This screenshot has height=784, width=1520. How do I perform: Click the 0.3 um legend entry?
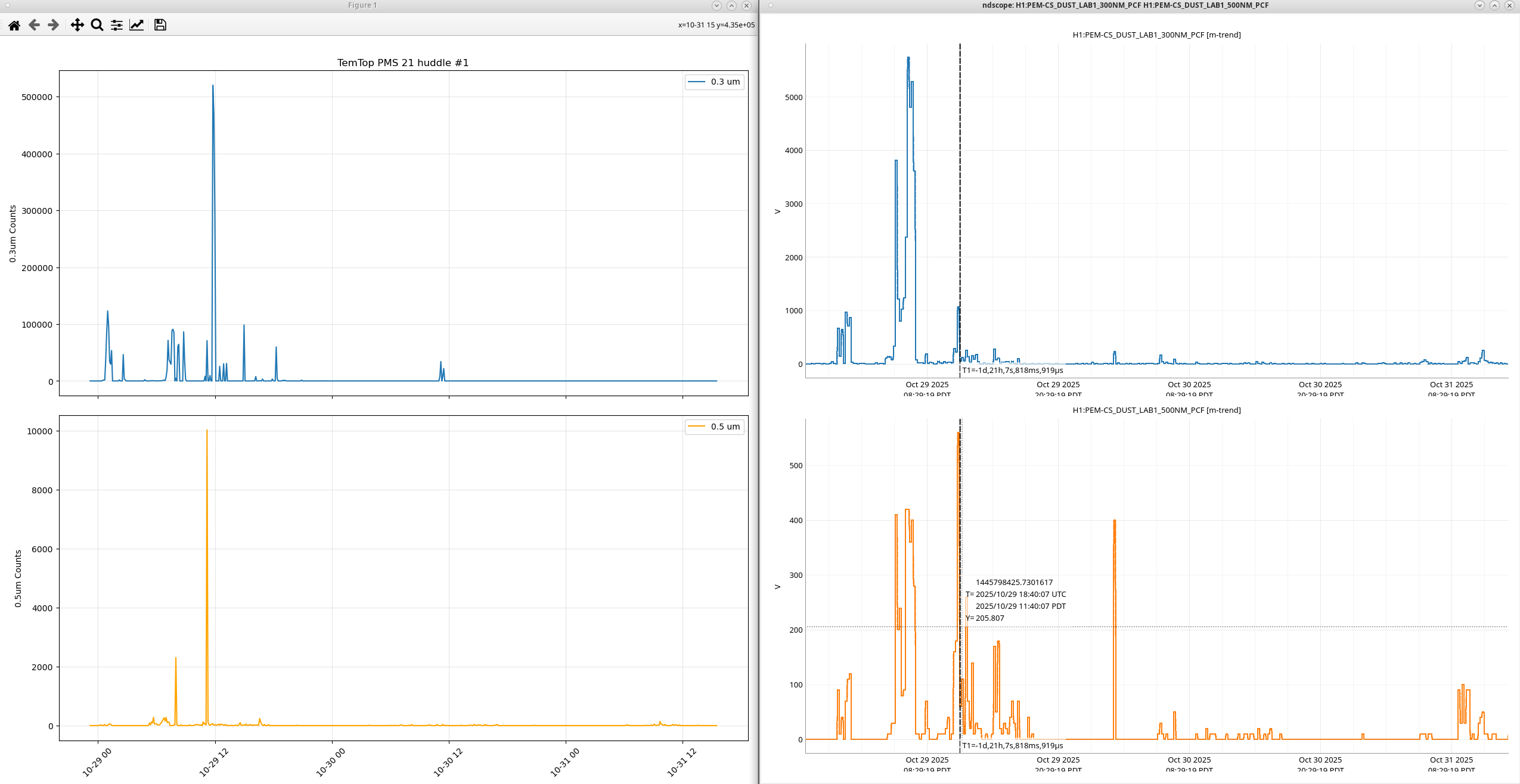point(714,82)
